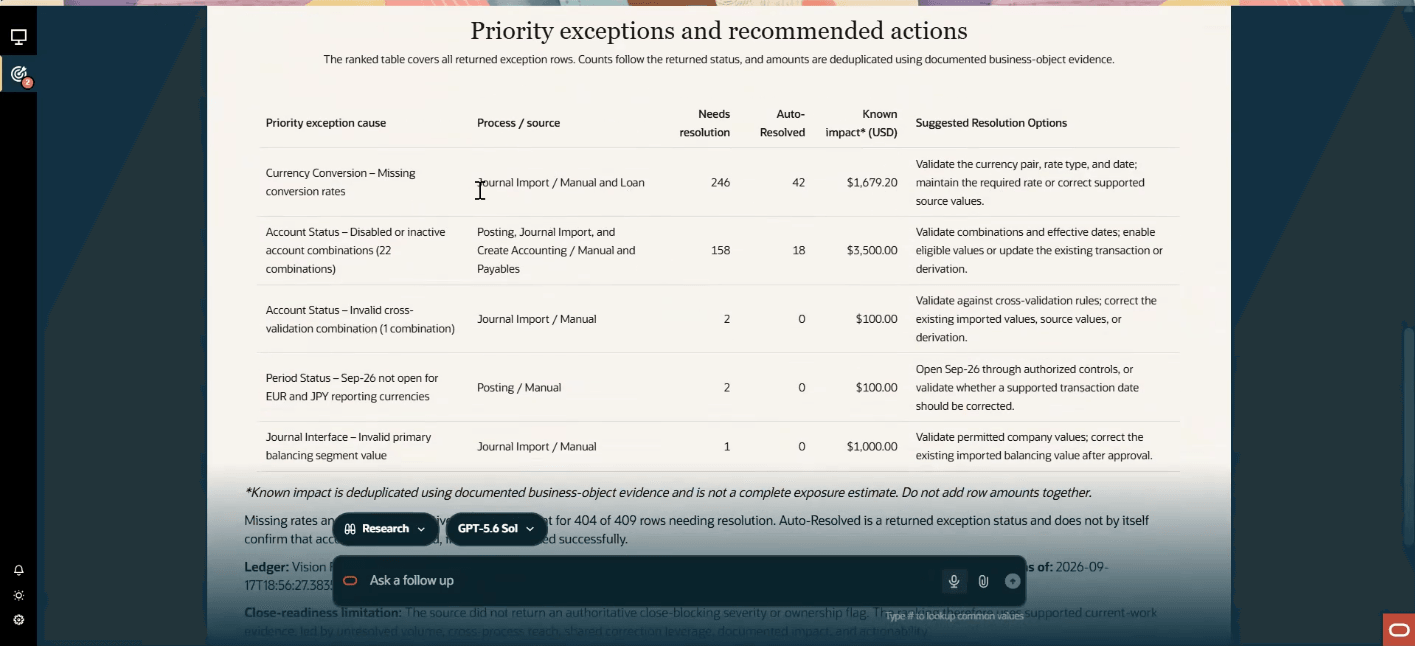This screenshot has height=646, width=1415.
Task: Select the 'Needs resolution' column header
Action: pos(704,123)
